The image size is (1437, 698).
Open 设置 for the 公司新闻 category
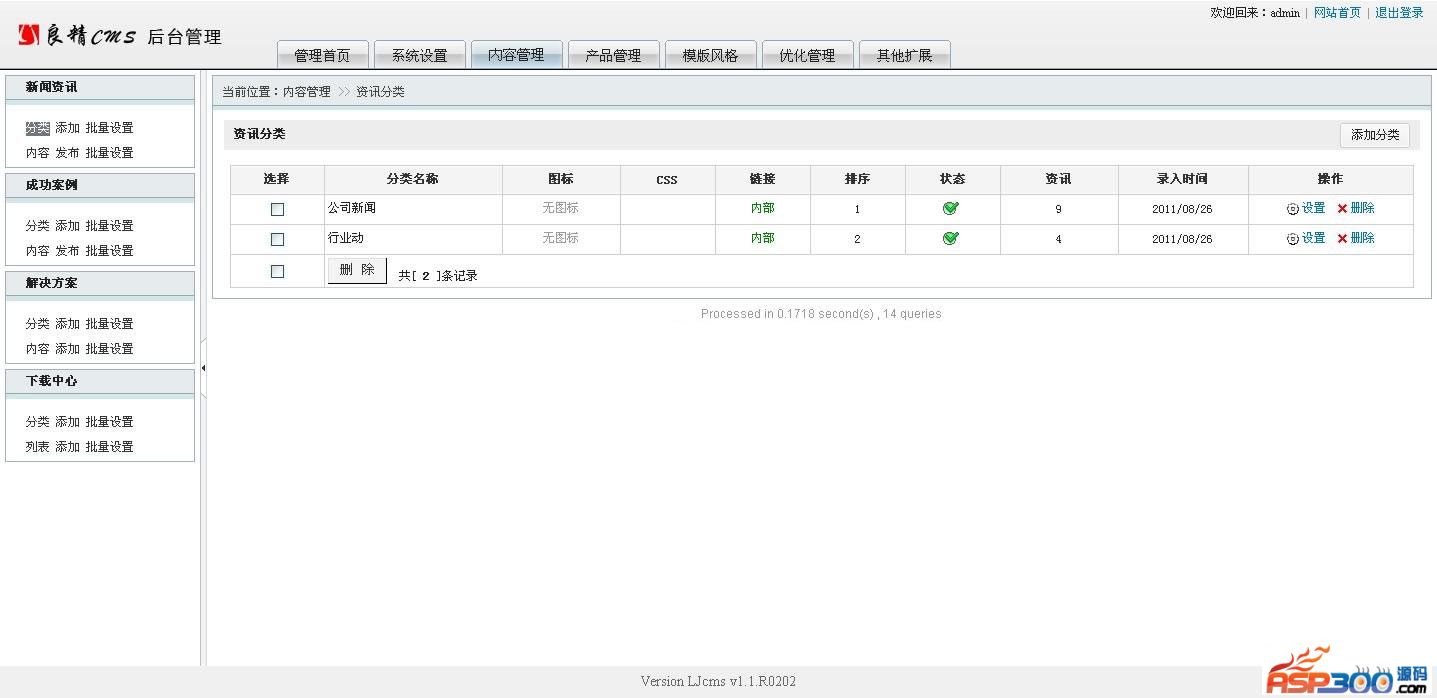(x=1313, y=208)
